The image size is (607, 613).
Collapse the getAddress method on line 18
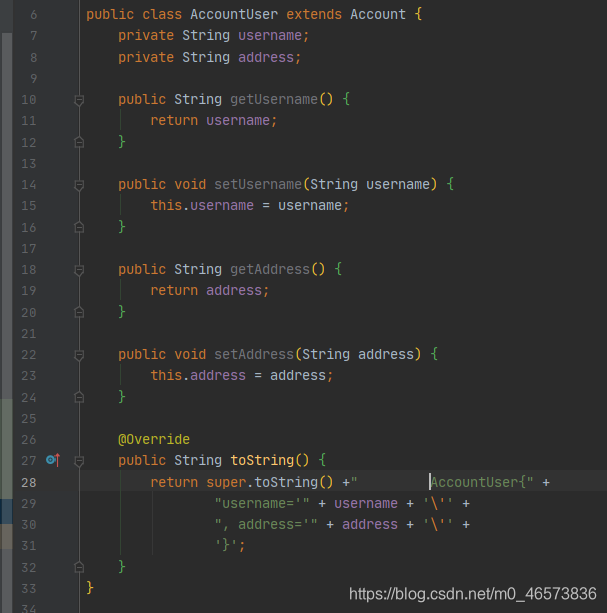(79, 270)
